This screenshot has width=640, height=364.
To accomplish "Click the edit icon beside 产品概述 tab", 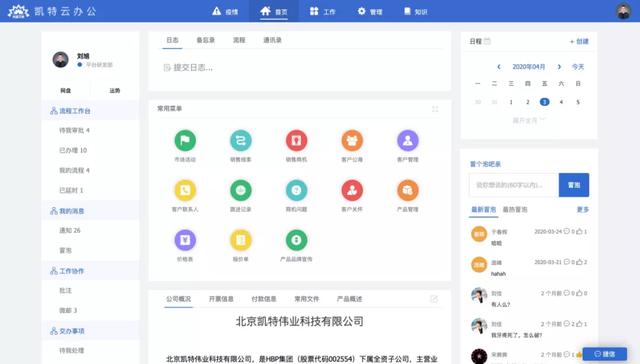I will coord(434,299).
